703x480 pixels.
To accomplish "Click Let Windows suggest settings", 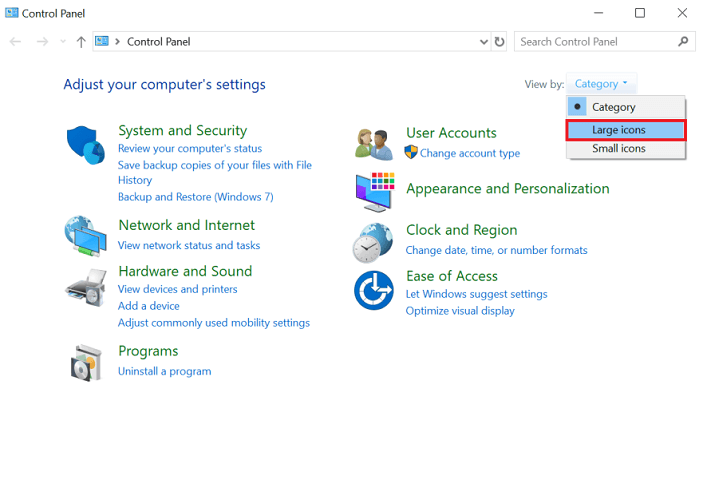I will pyautogui.click(x=477, y=294).
